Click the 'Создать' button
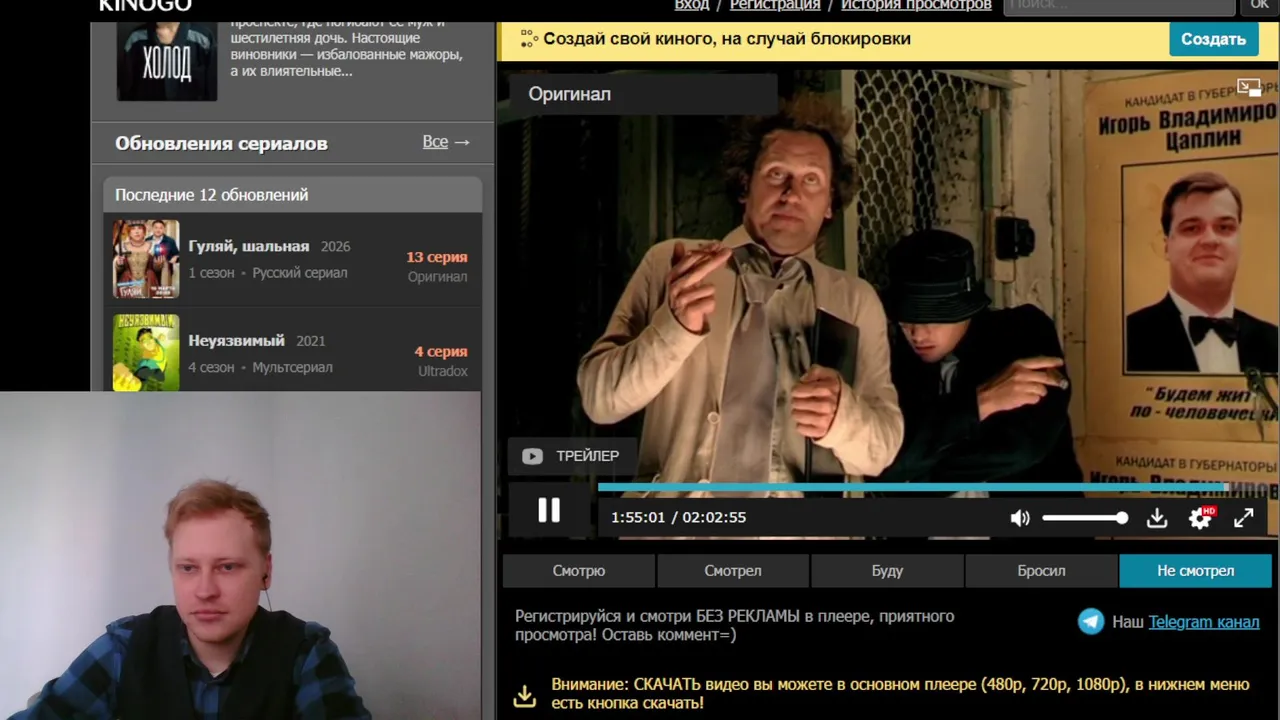 [x=1213, y=39]
